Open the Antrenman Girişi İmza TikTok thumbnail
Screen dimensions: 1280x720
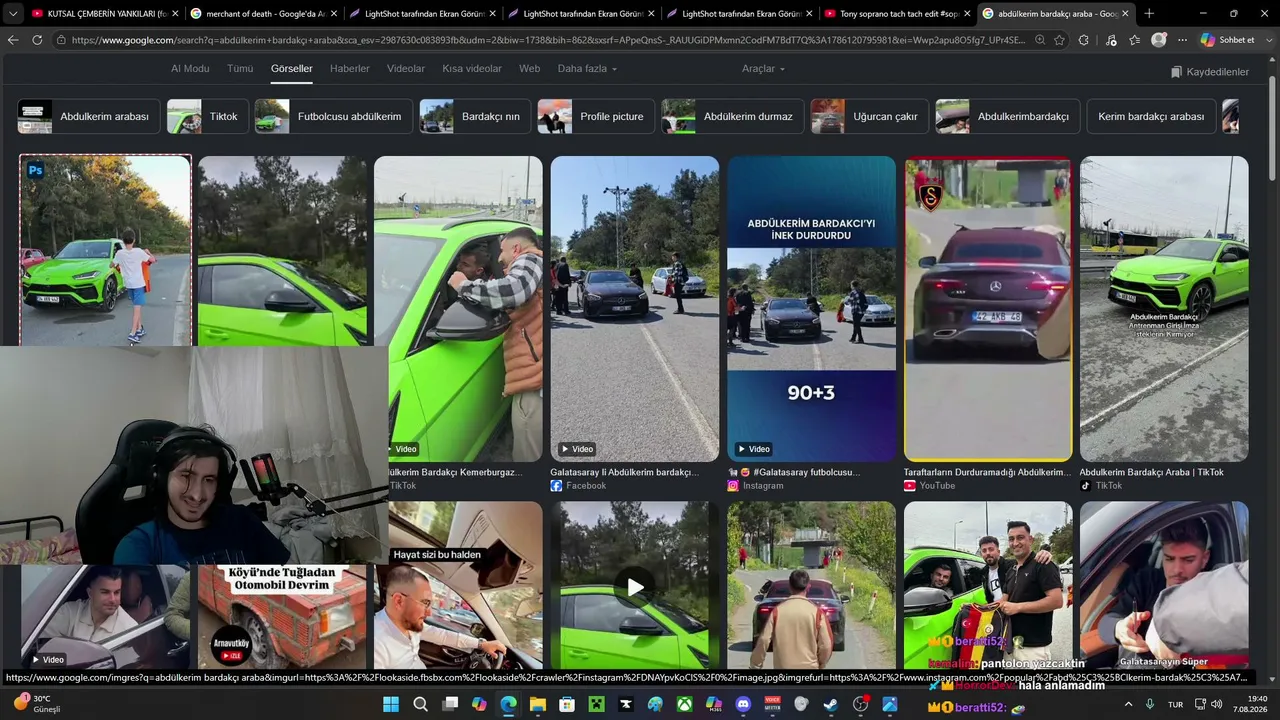(1164, 308)
